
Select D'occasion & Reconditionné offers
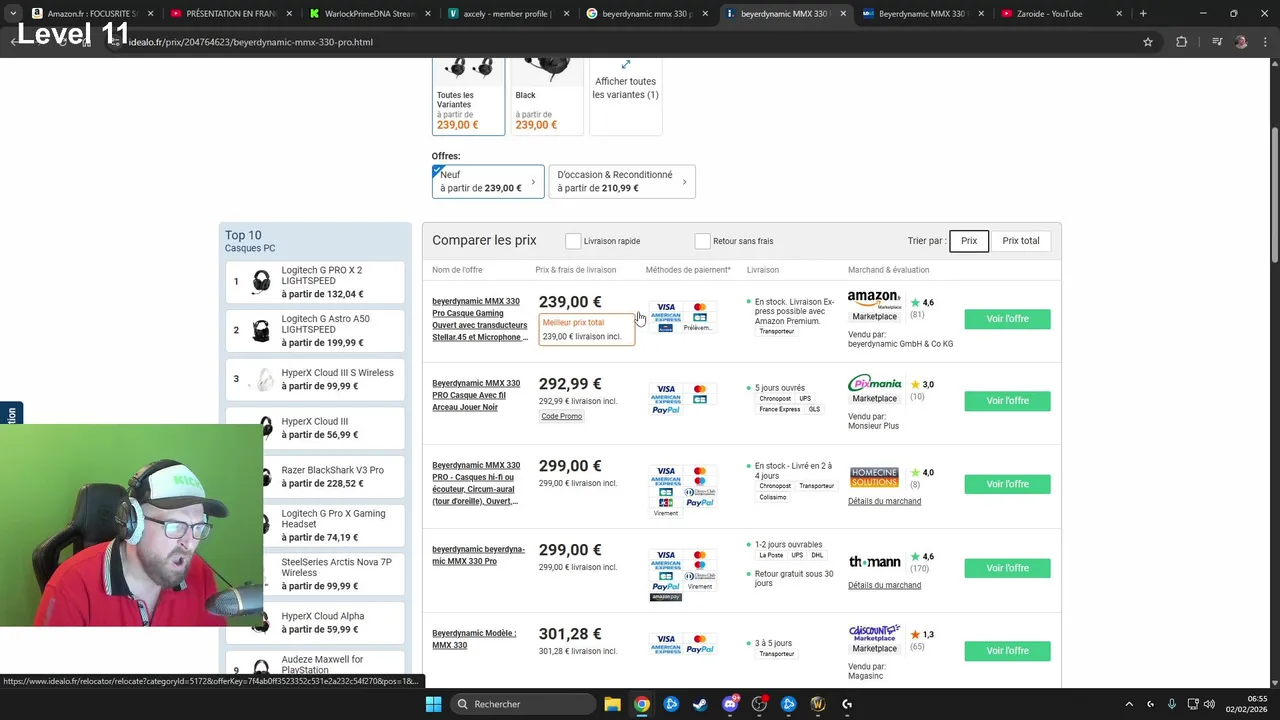pos(622,181)
